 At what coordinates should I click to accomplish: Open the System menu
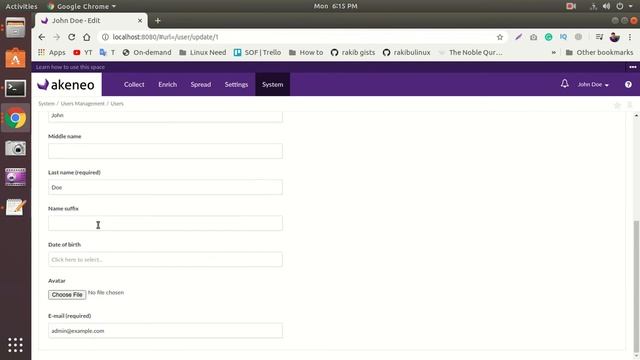click(273, 84)
